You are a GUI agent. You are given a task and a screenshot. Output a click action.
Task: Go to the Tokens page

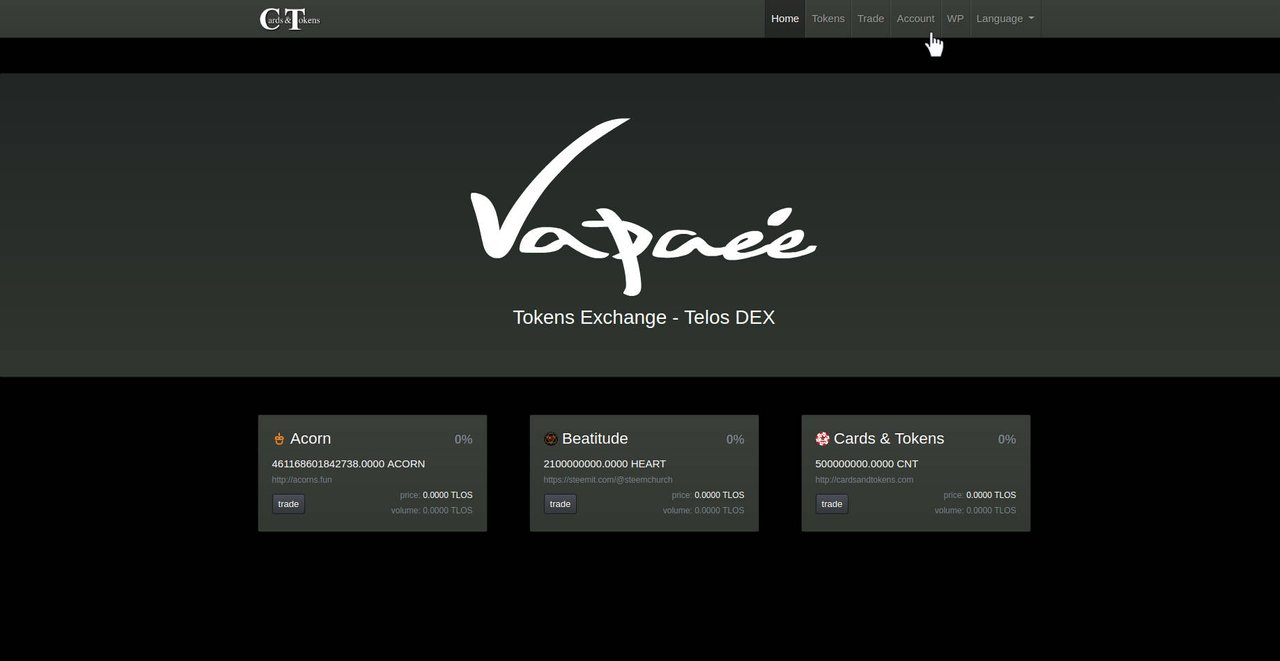pyautogui.click(x=828, y=18)
